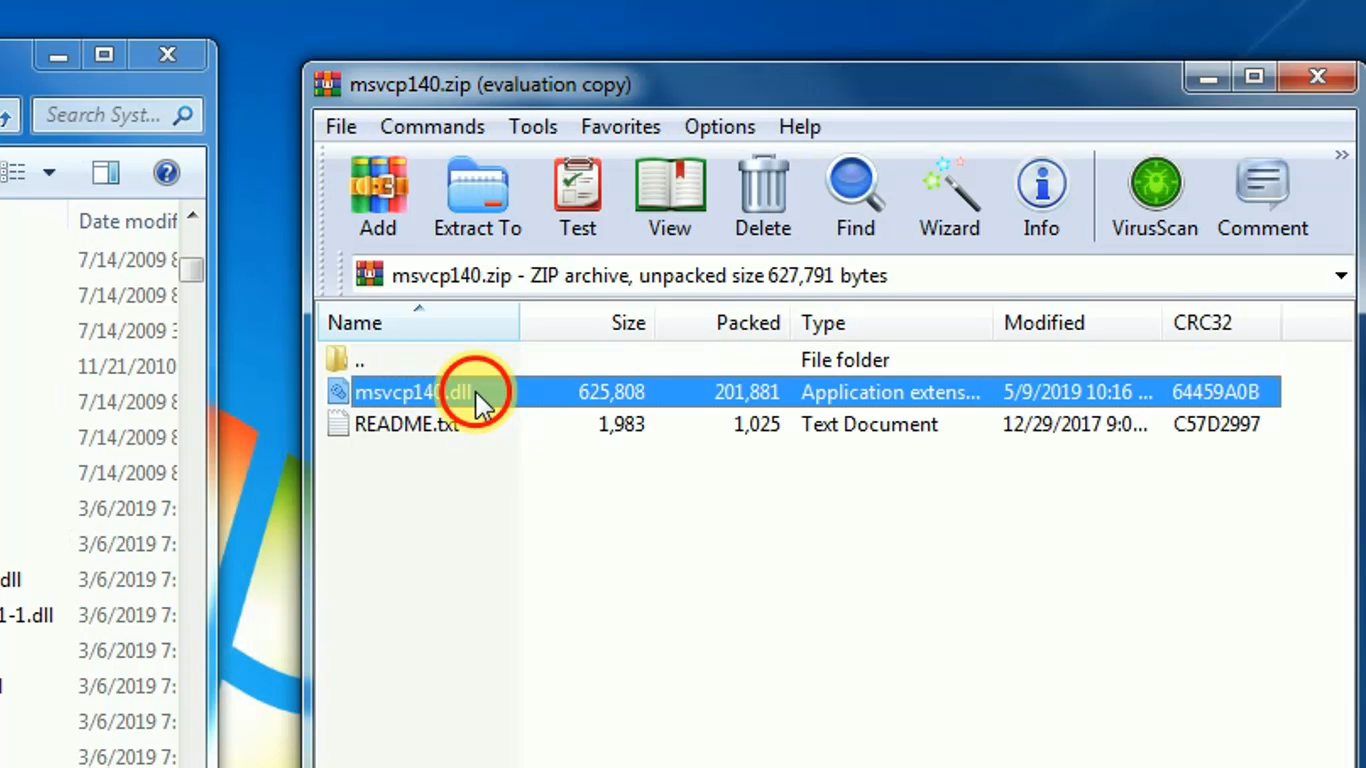Open the Help menu
This screenshot has height=768, width=1366.
click(800, 127)
